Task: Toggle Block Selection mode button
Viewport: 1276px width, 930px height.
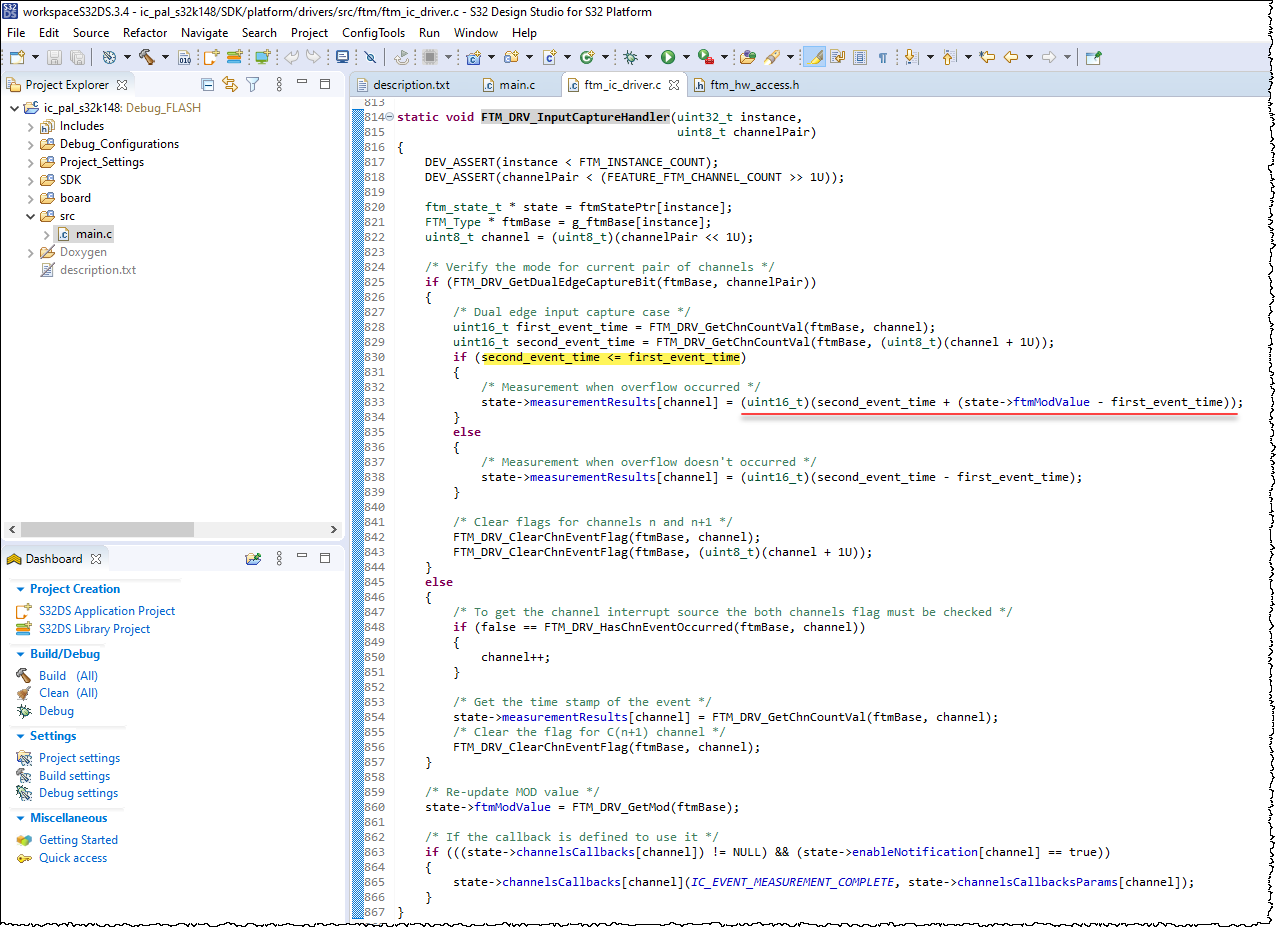Action: 860,57
